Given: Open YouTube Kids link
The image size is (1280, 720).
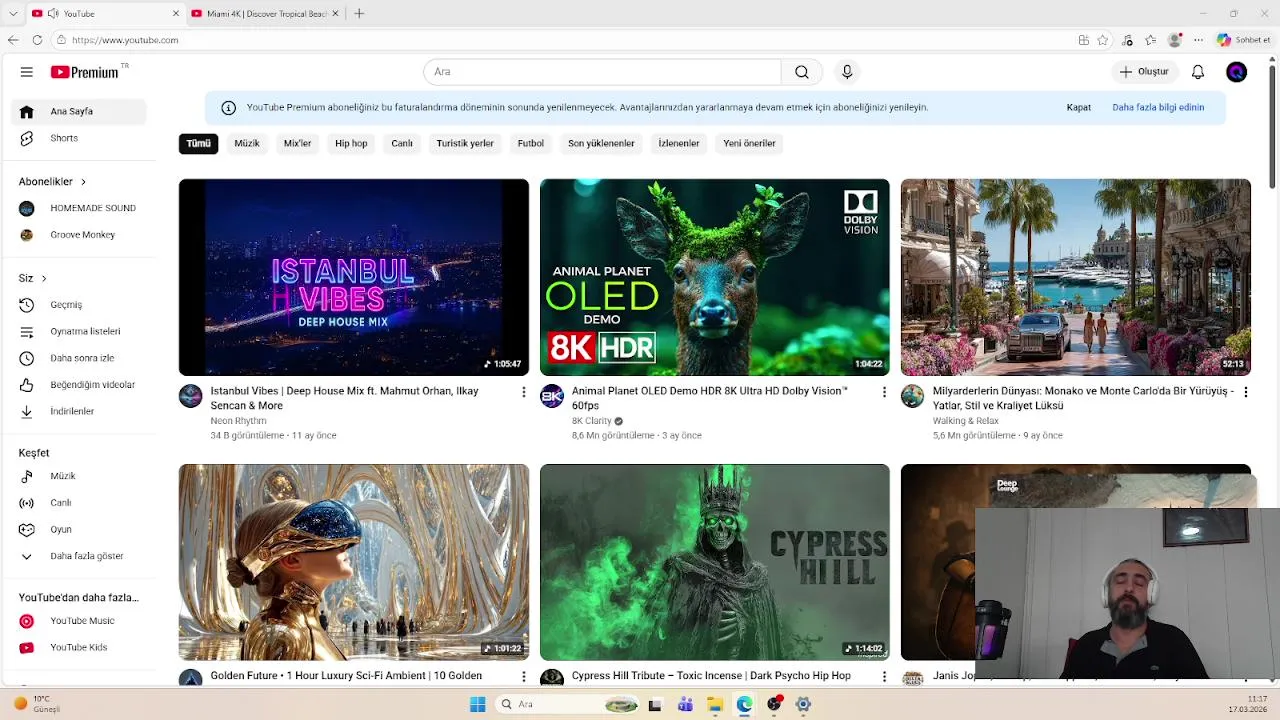Looking at the screenshot, I should (80, 648).
